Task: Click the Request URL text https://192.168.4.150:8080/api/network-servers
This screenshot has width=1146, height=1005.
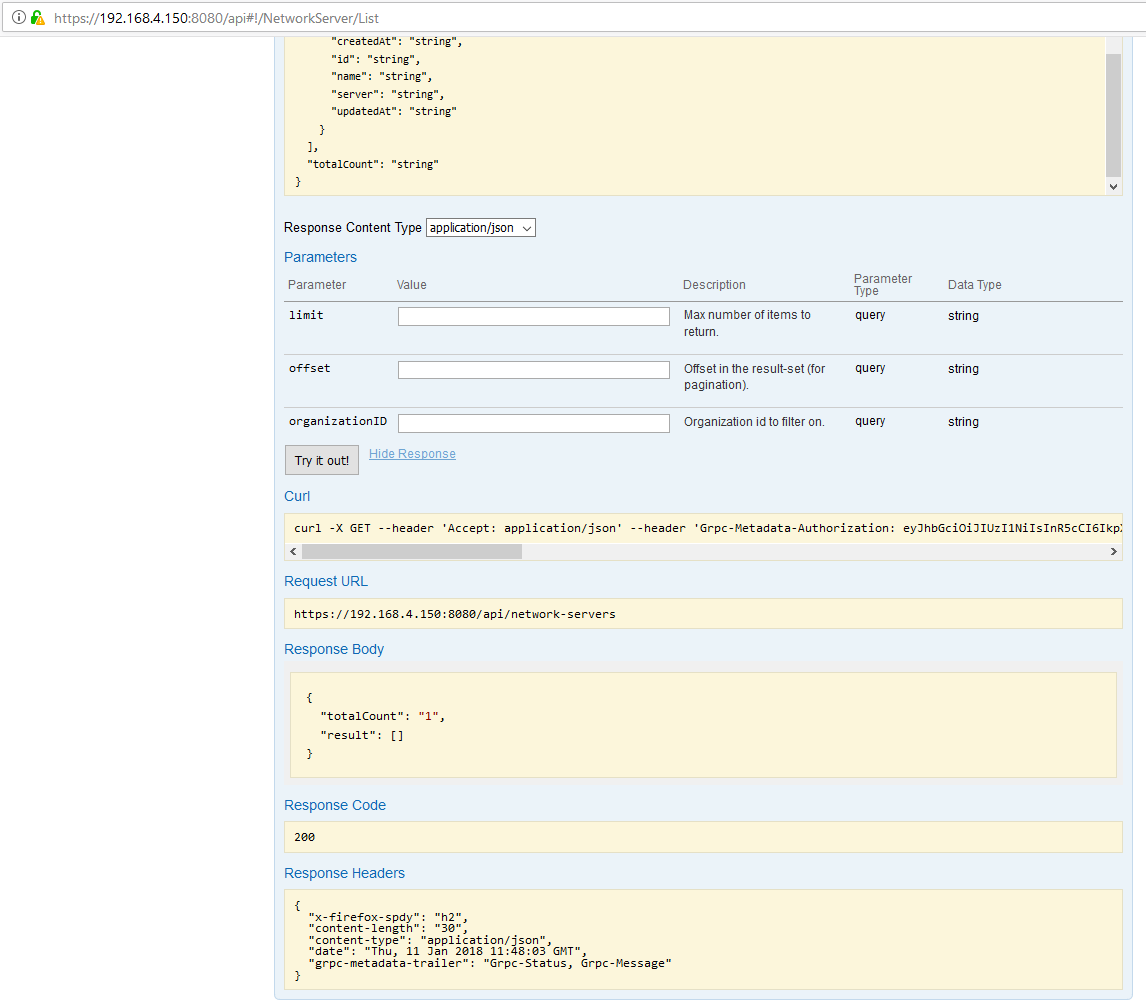Action: (455, 614)
